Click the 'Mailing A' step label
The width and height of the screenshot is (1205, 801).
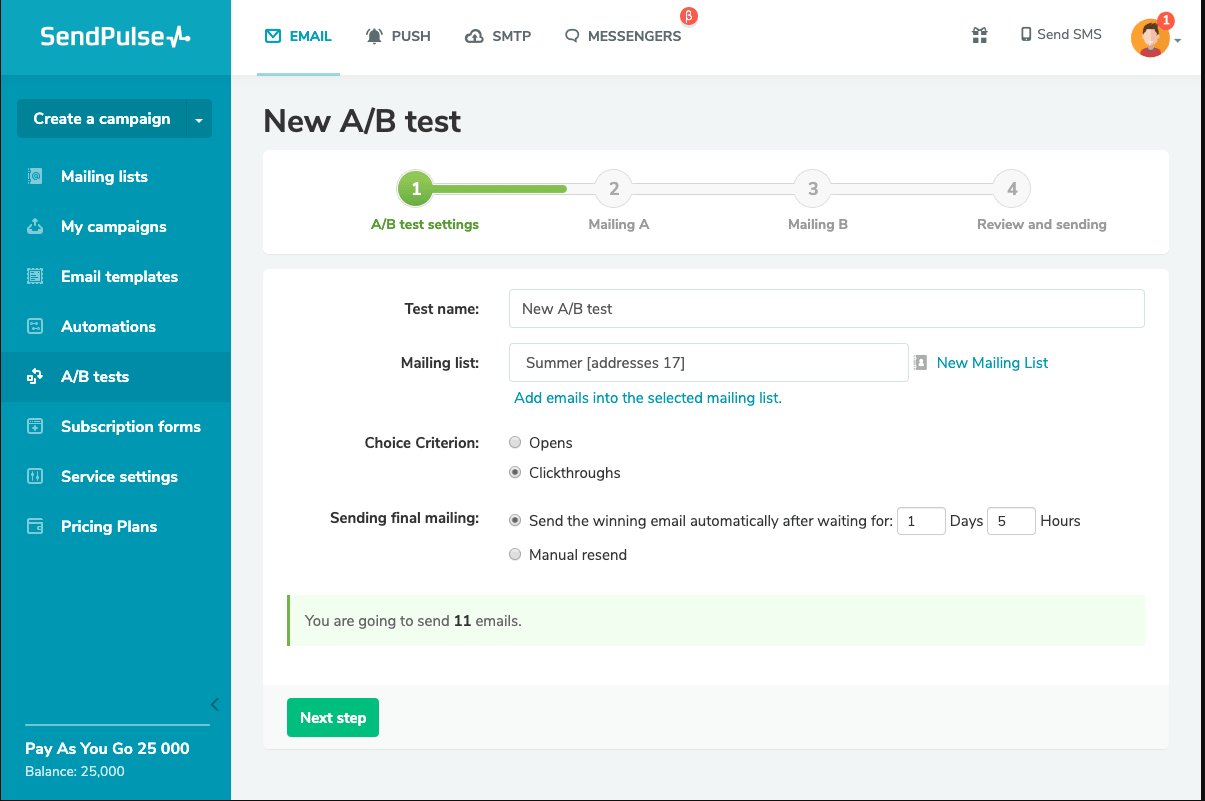coord(619,225)
